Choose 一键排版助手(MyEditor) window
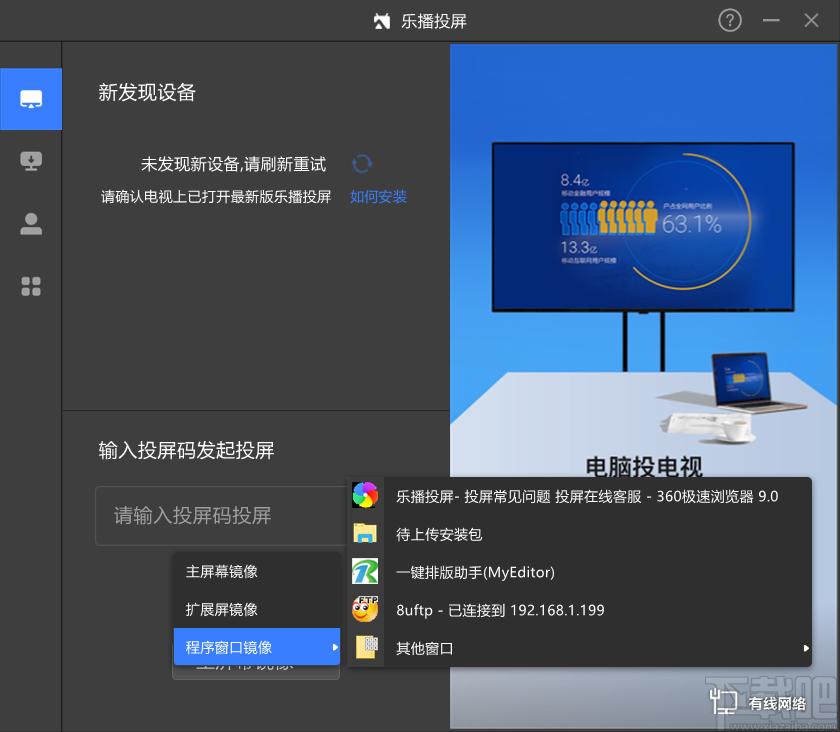The image size is (840, 732). (x=580, y=572)
